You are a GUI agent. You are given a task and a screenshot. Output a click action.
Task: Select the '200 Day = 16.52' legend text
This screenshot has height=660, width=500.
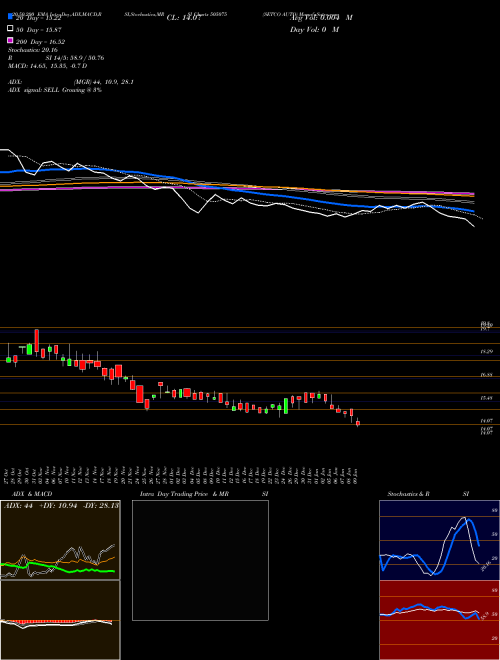coord(40,42)
